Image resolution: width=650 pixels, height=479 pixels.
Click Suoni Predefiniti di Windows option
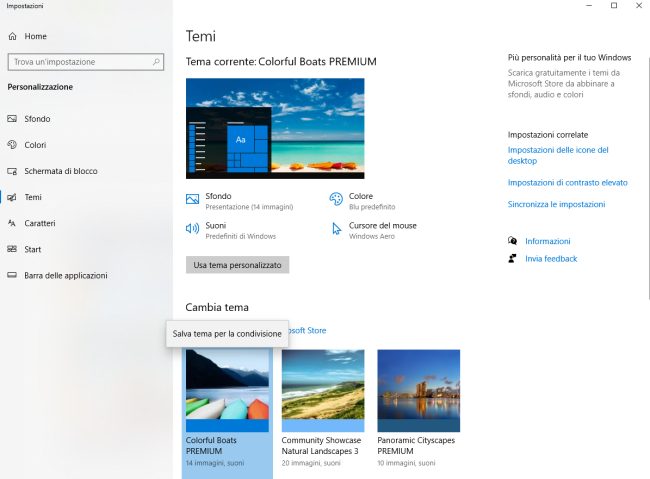pyautogui.click(x=231, y=230)
